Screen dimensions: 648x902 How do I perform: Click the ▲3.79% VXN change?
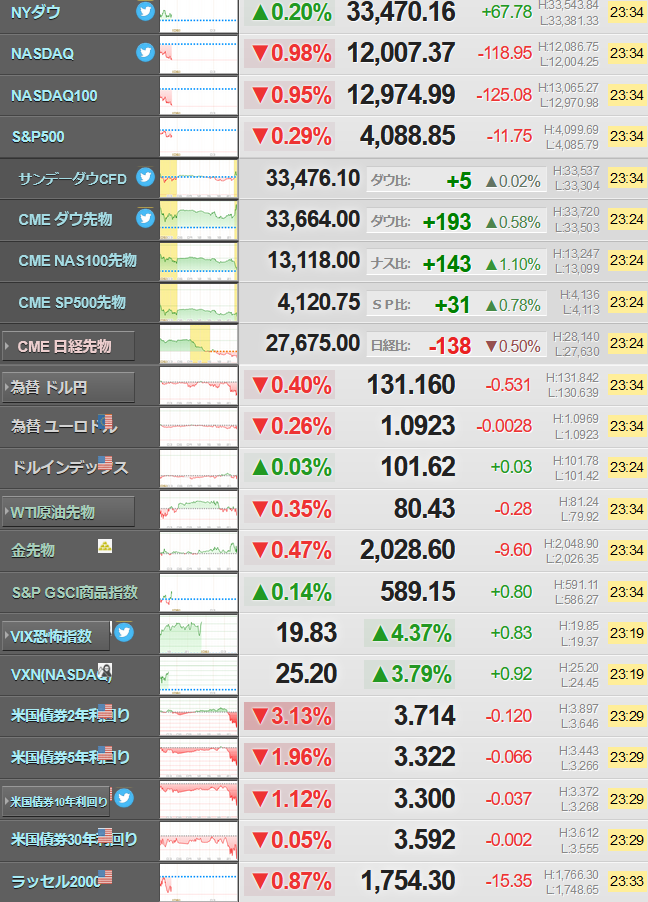410,674
